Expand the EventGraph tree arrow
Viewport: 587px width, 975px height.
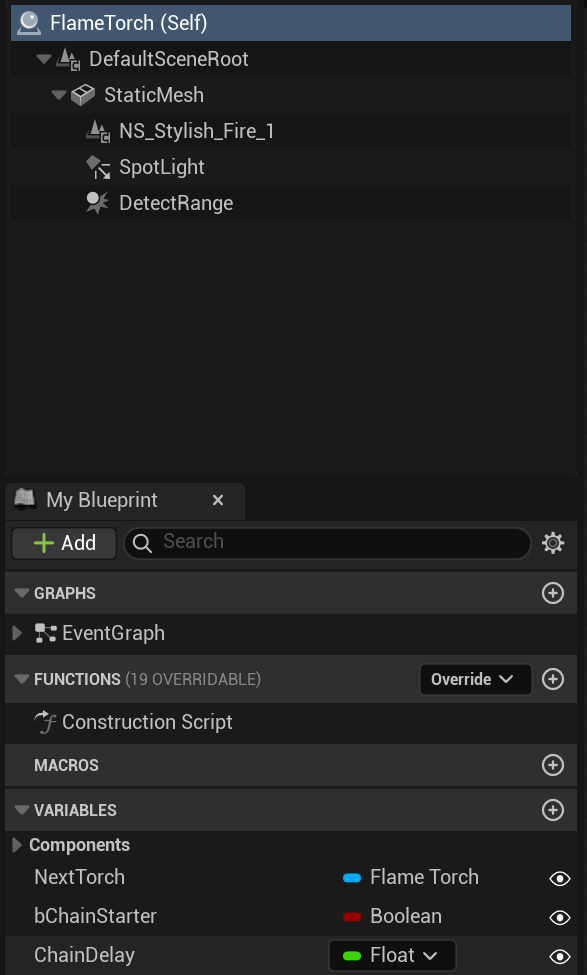[x=17, y=633]
